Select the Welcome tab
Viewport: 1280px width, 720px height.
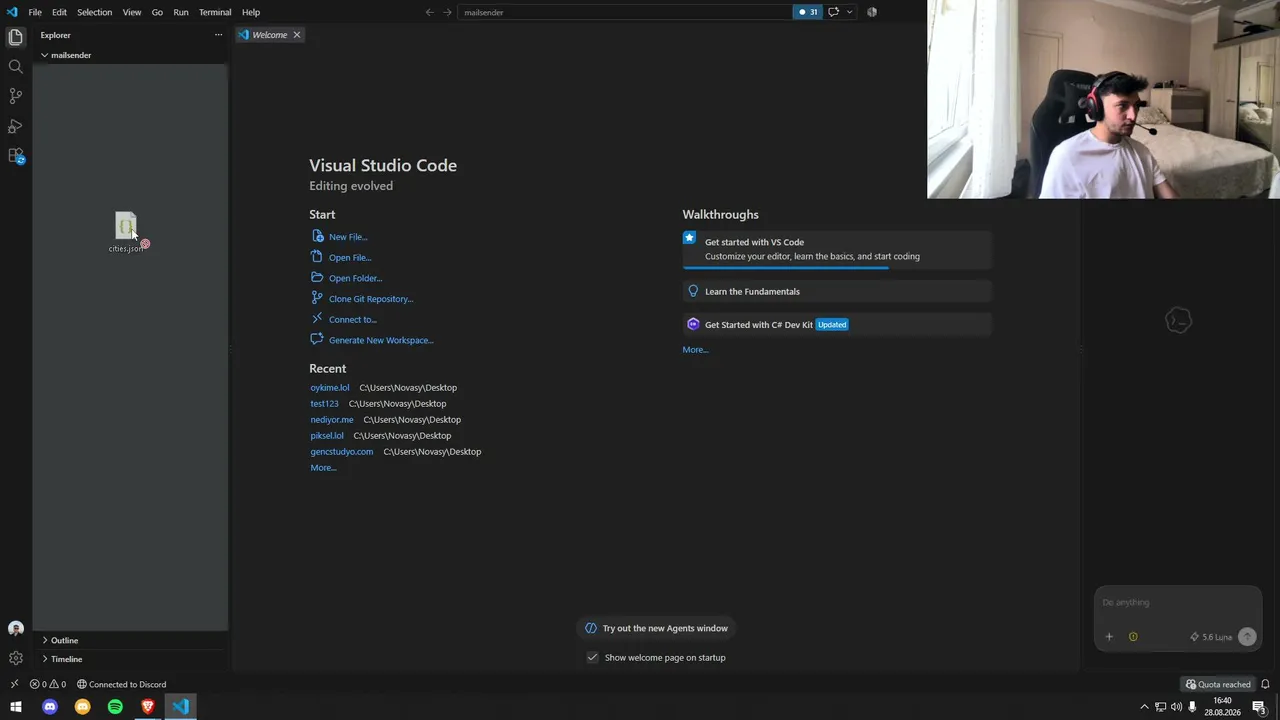pyautogui.click(x=270, y=35)
